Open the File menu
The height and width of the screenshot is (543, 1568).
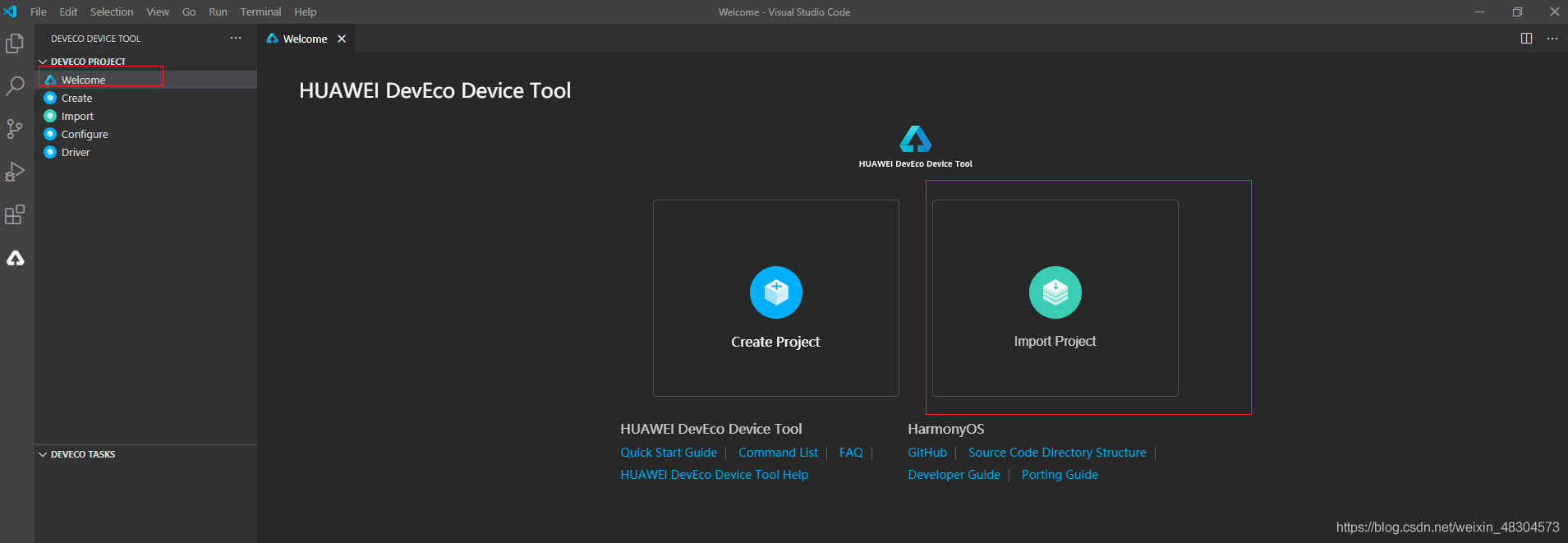38,12
